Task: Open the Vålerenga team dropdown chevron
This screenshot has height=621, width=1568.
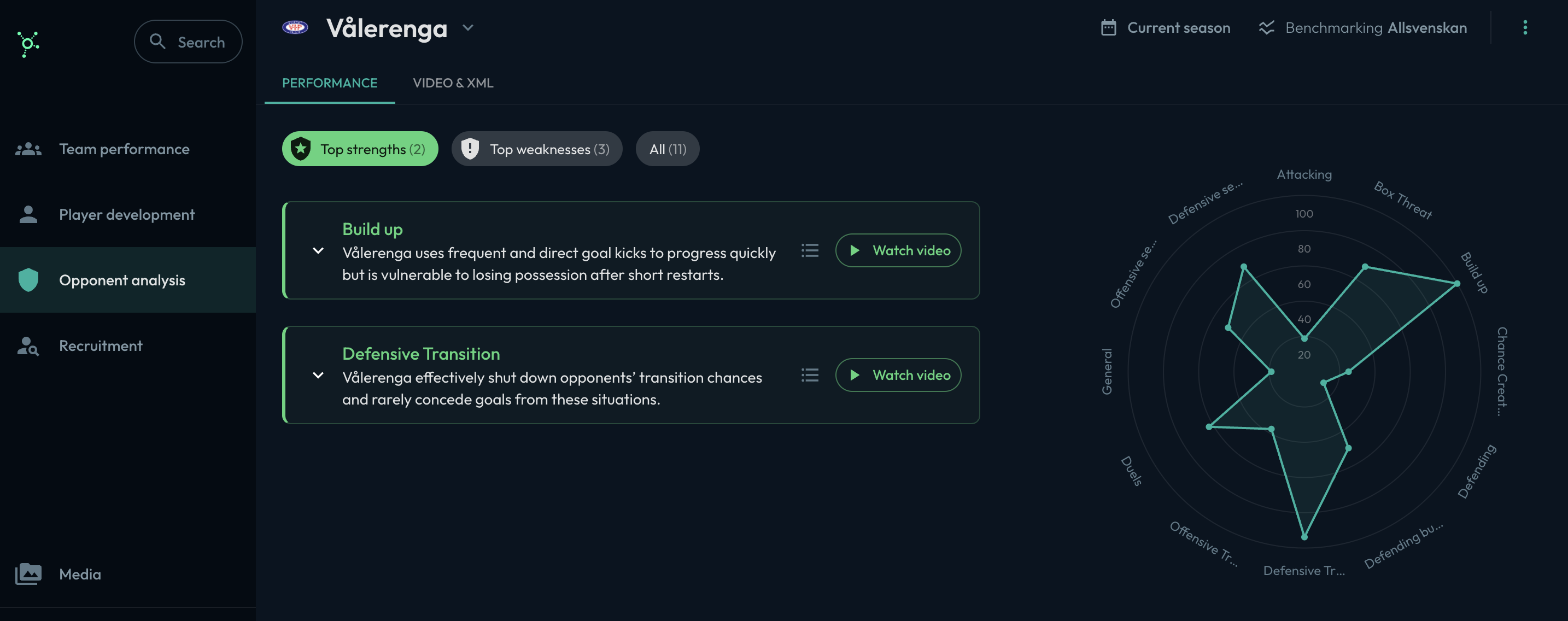Action: [x=467, y=28]
